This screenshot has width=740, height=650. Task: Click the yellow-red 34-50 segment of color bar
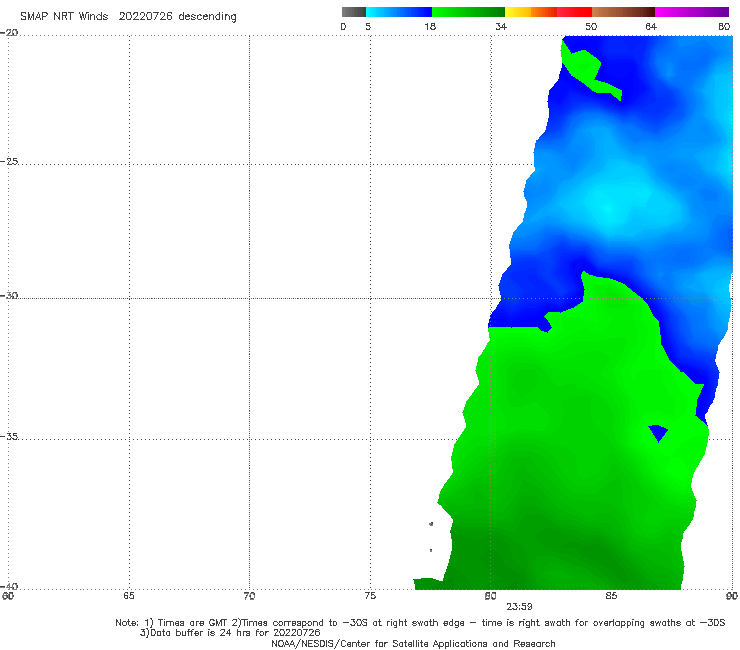click(548, 12)
